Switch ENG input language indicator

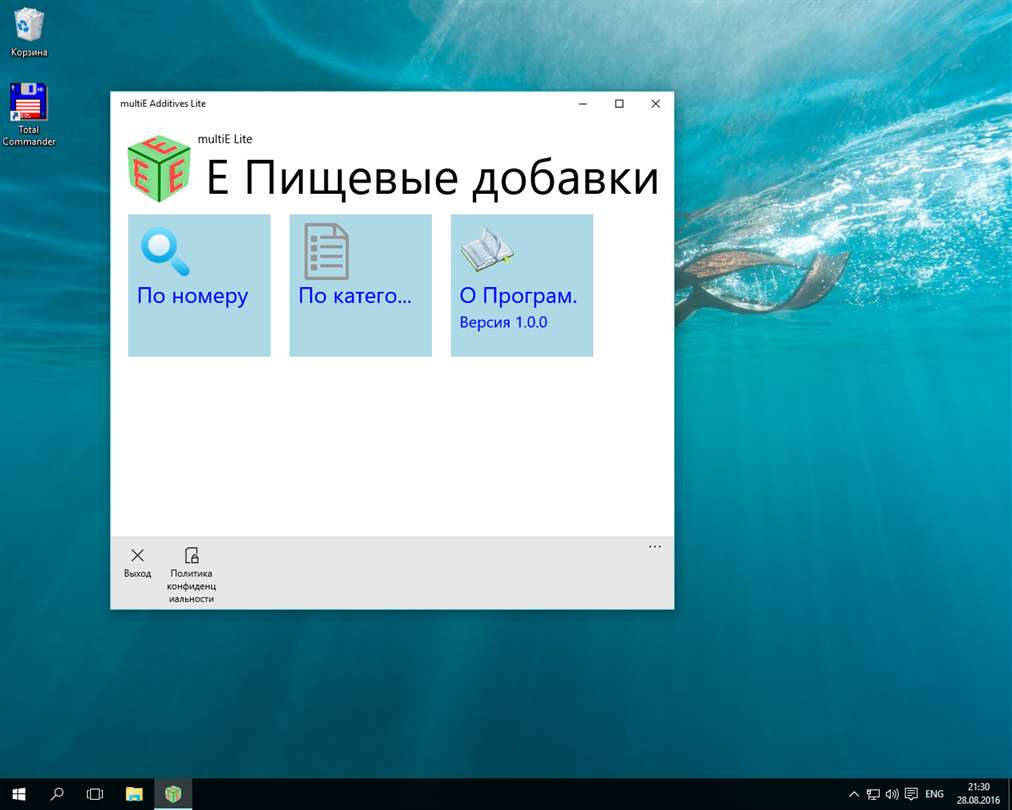click(x=934, y=794)
